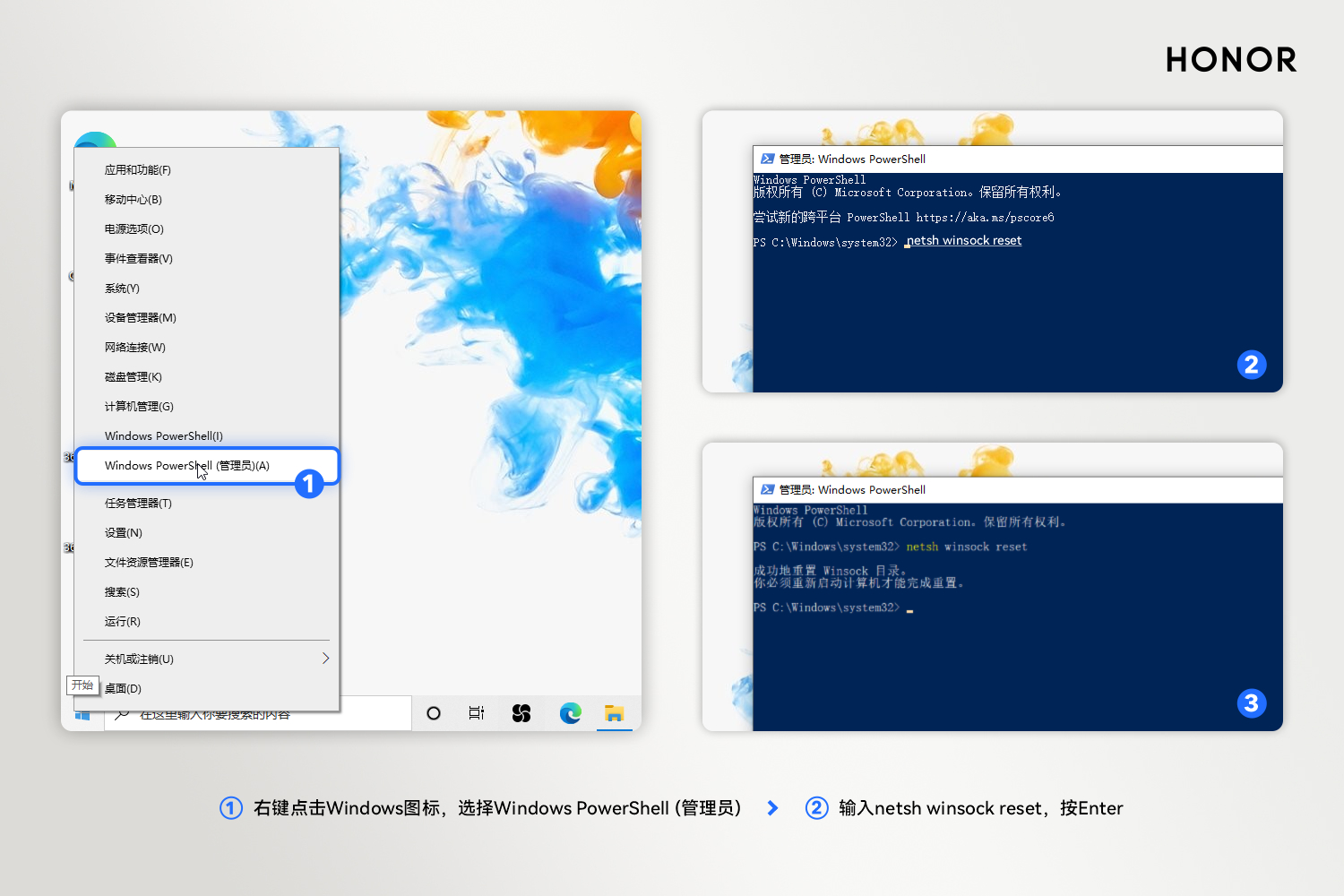Image resolution: width=1344 pixels, height=896 pixels.
Task: Open File Explorer icon on taskbar
Action: 614,713
